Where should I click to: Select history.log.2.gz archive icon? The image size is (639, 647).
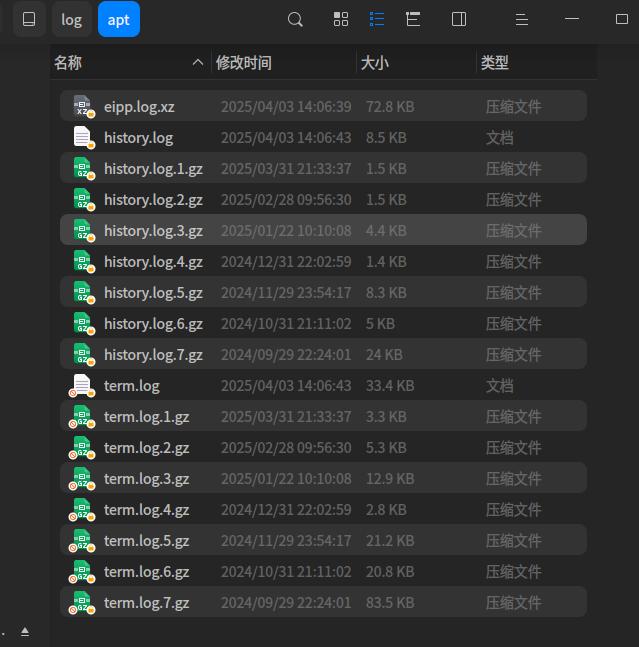[x=83, y=199]
